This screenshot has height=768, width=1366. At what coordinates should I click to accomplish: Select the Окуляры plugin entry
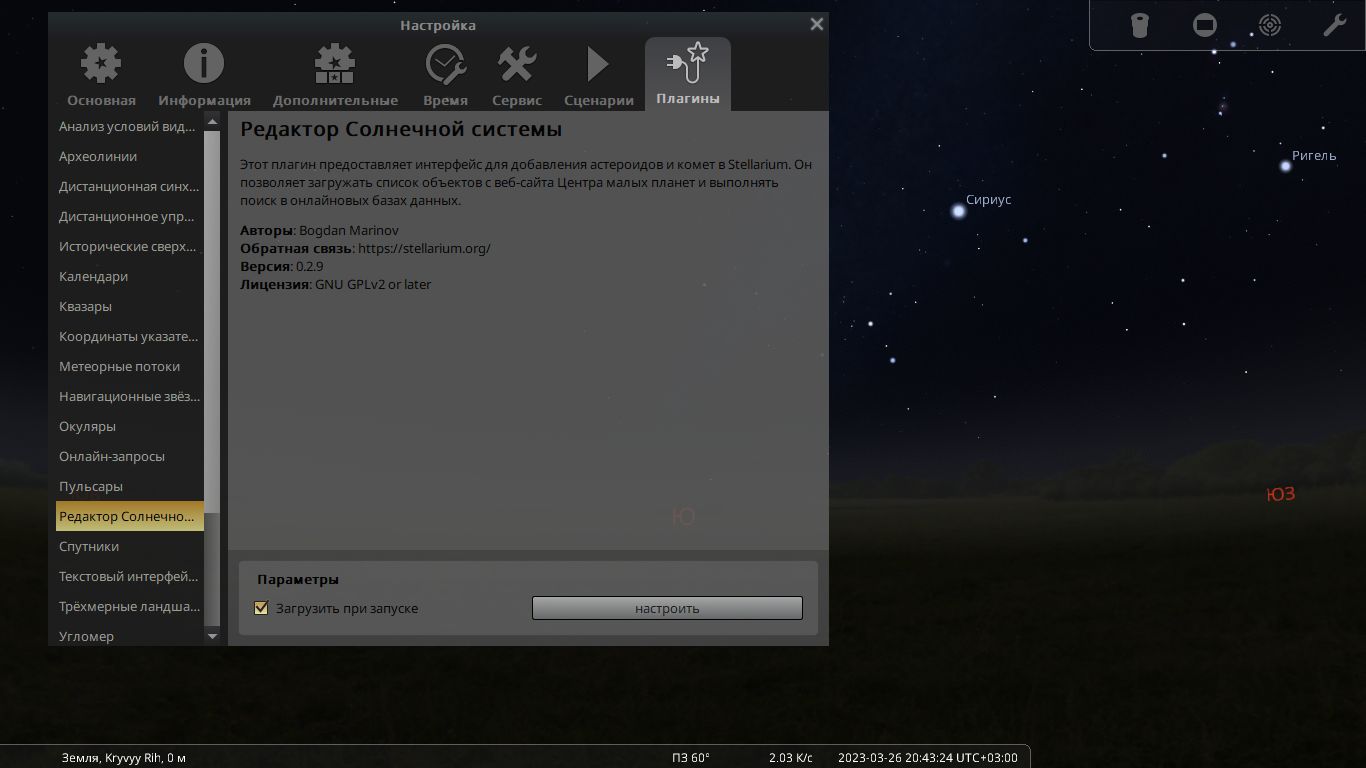88,426
